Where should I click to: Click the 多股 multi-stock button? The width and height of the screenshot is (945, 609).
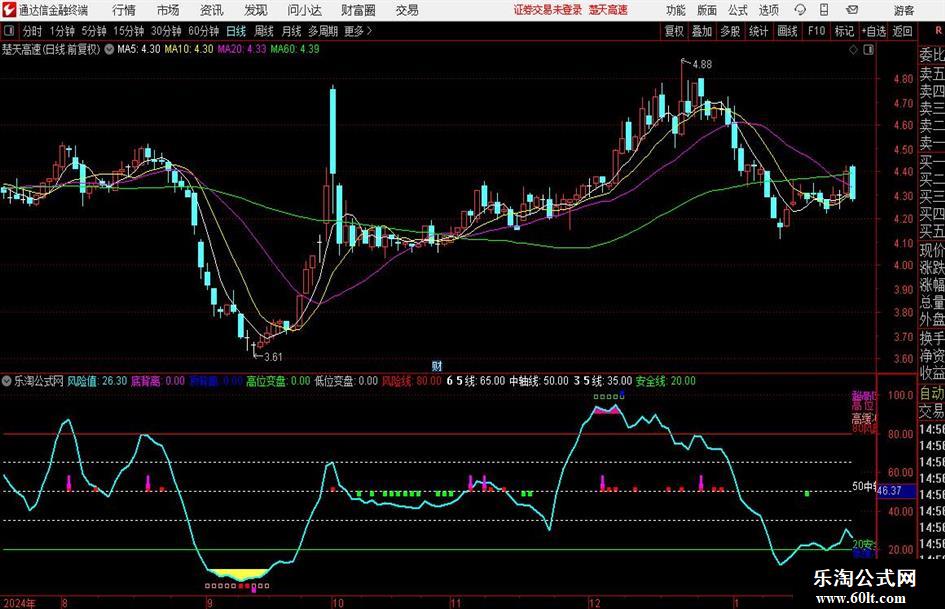(730, 31)
